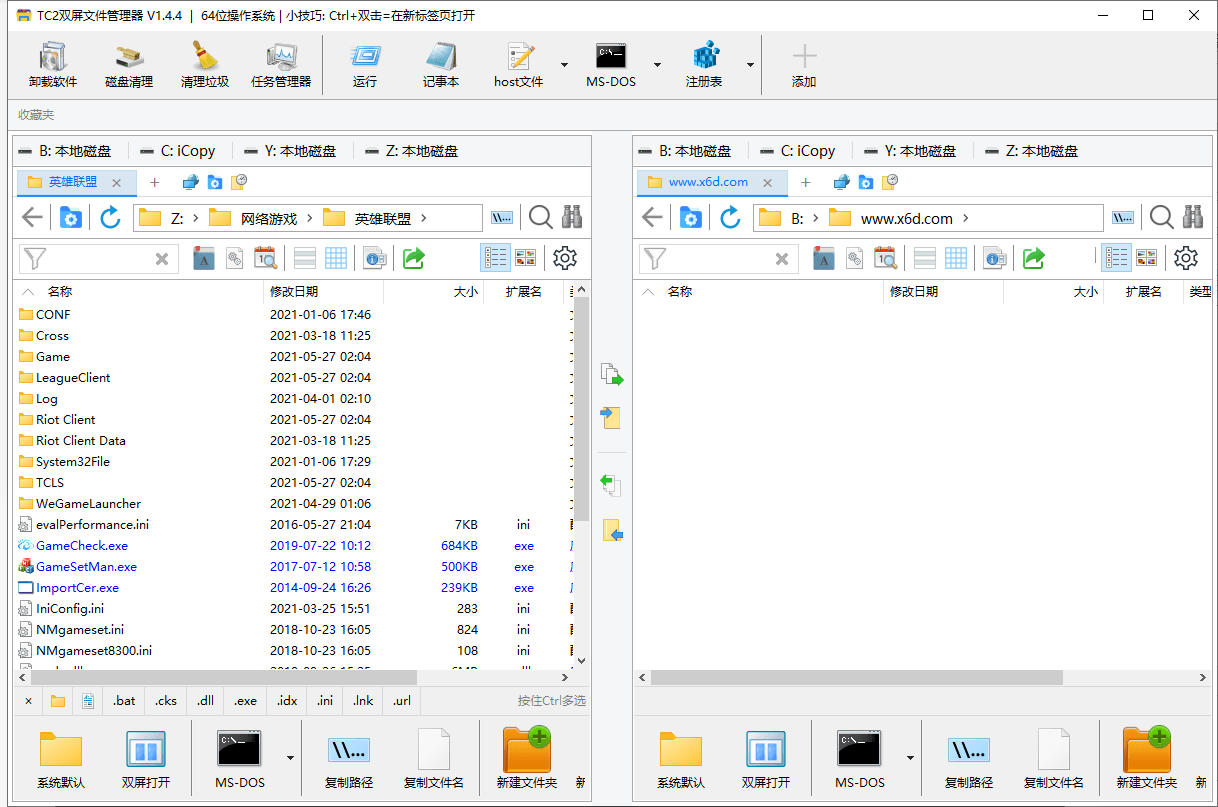Screen dimensions: 1218x807
Task: Click the left pane refresh icon
Action: coord(110,217)
